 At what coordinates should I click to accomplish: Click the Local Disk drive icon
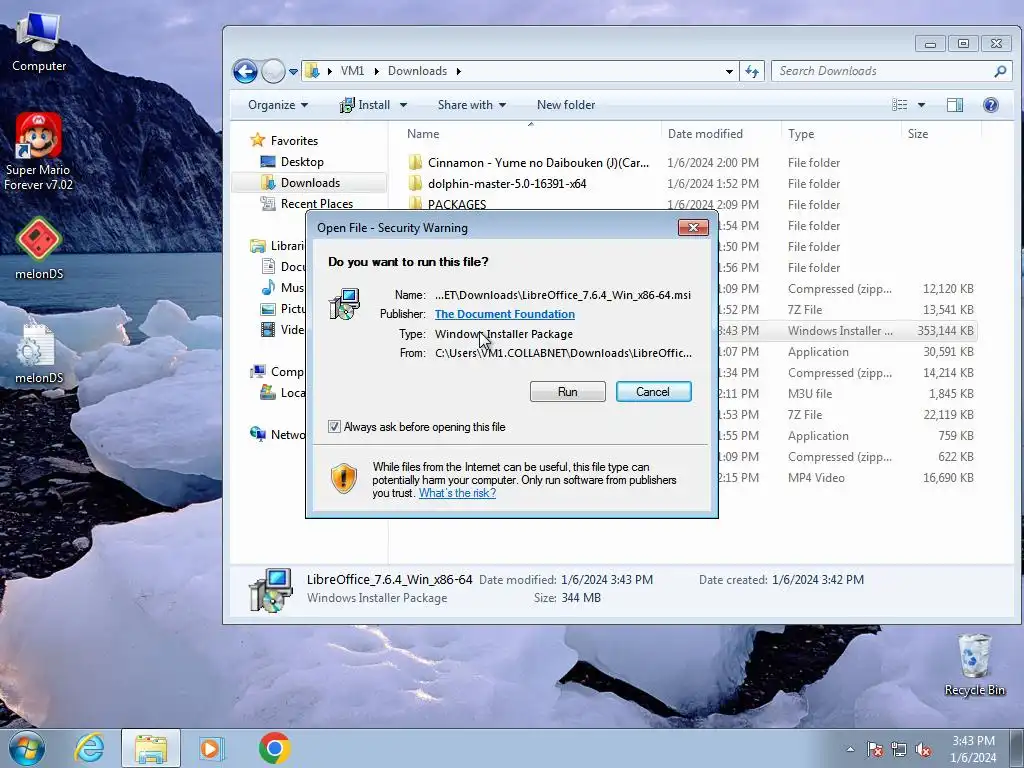[268, 392]
